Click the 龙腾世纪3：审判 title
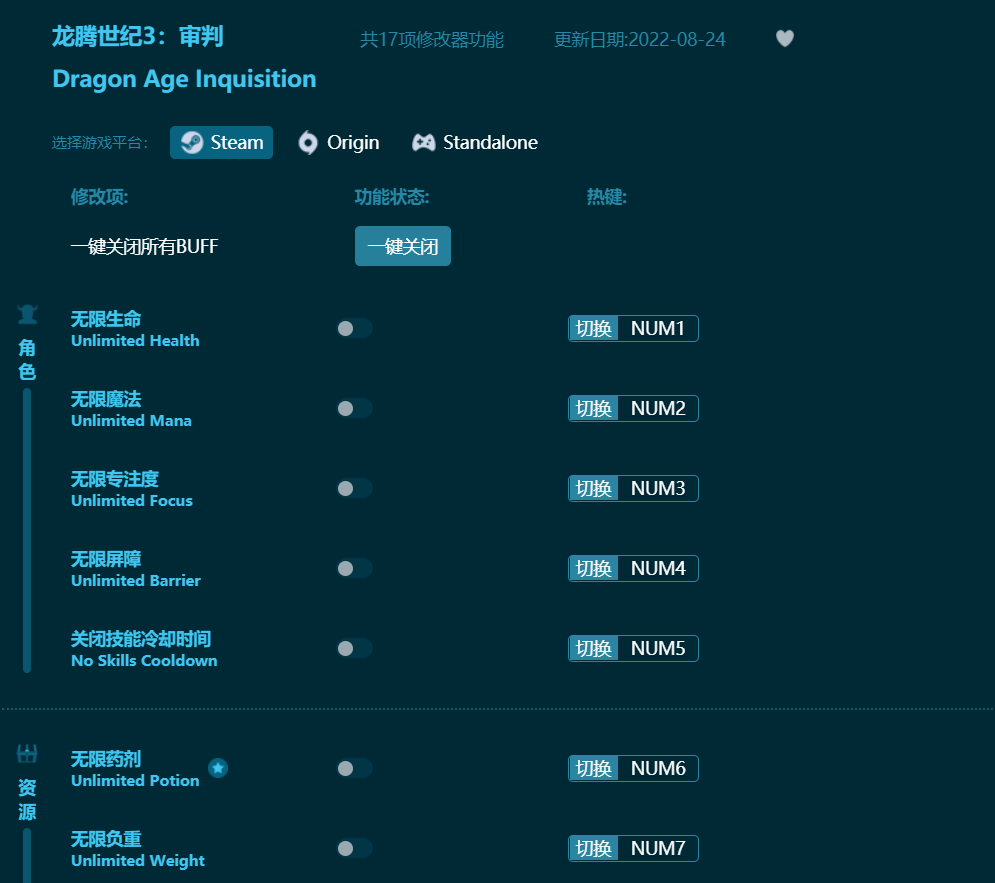 (138, 36)
